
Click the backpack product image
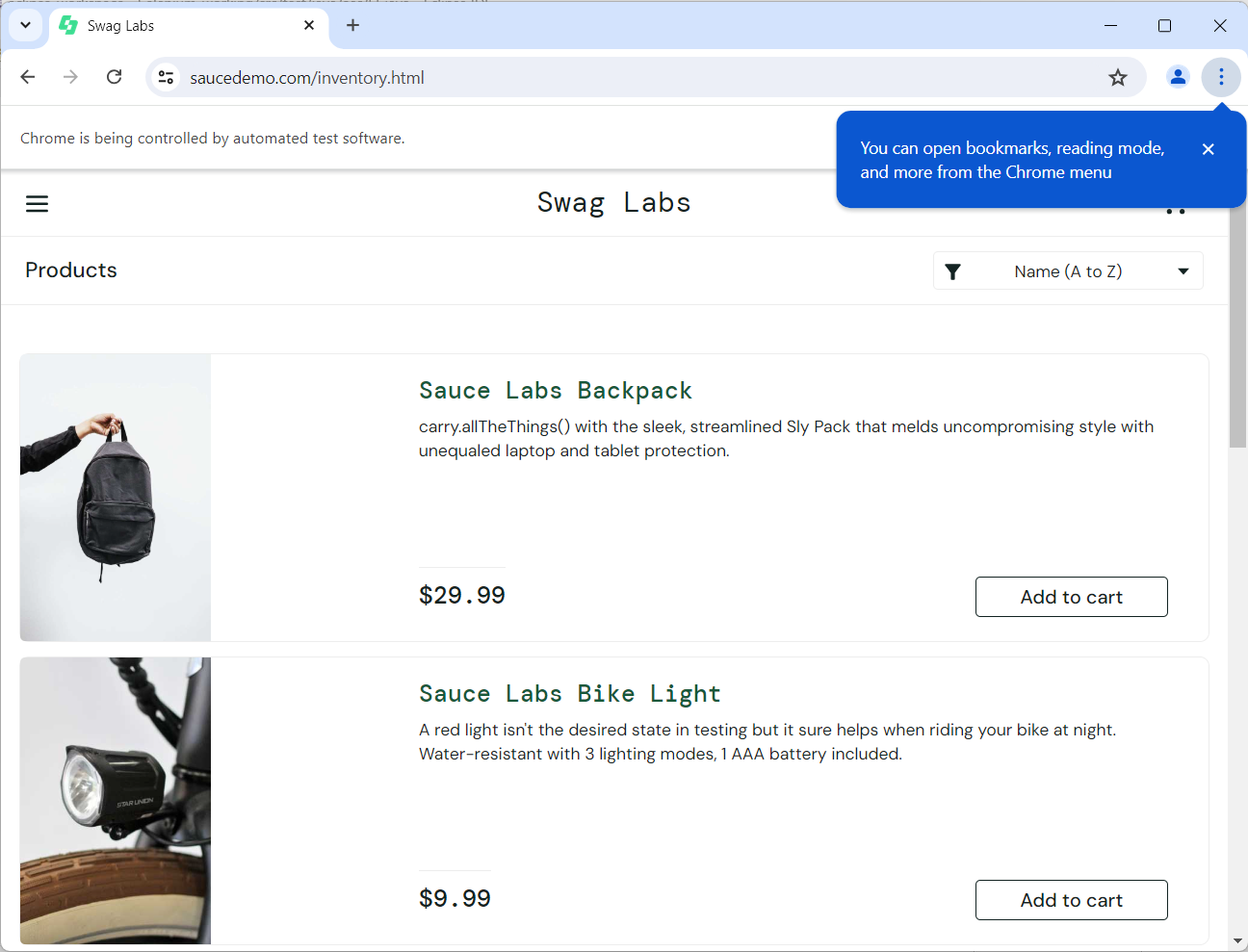[x=116, y=498]
